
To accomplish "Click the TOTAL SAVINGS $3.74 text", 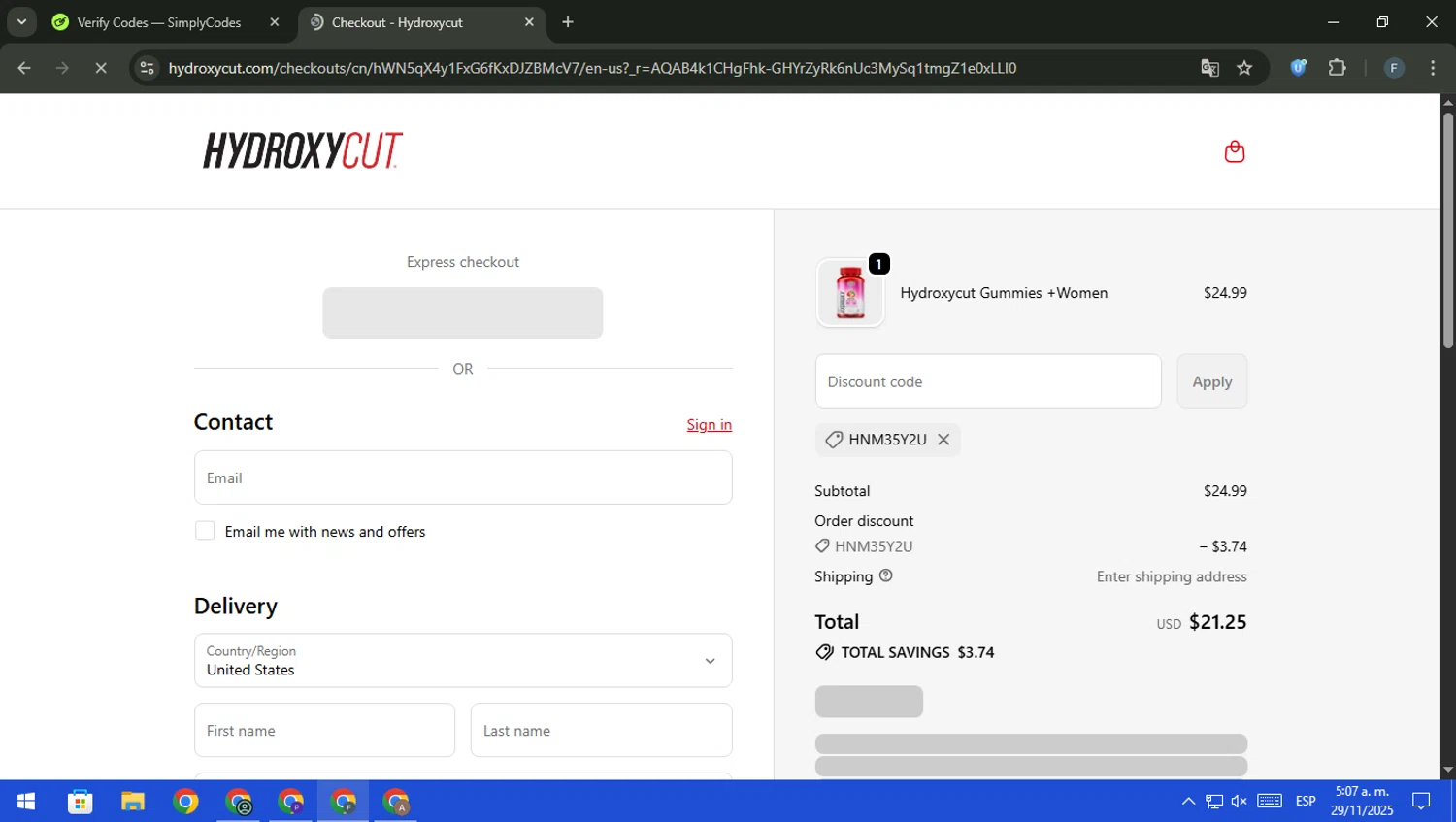I will click(917, 652).
